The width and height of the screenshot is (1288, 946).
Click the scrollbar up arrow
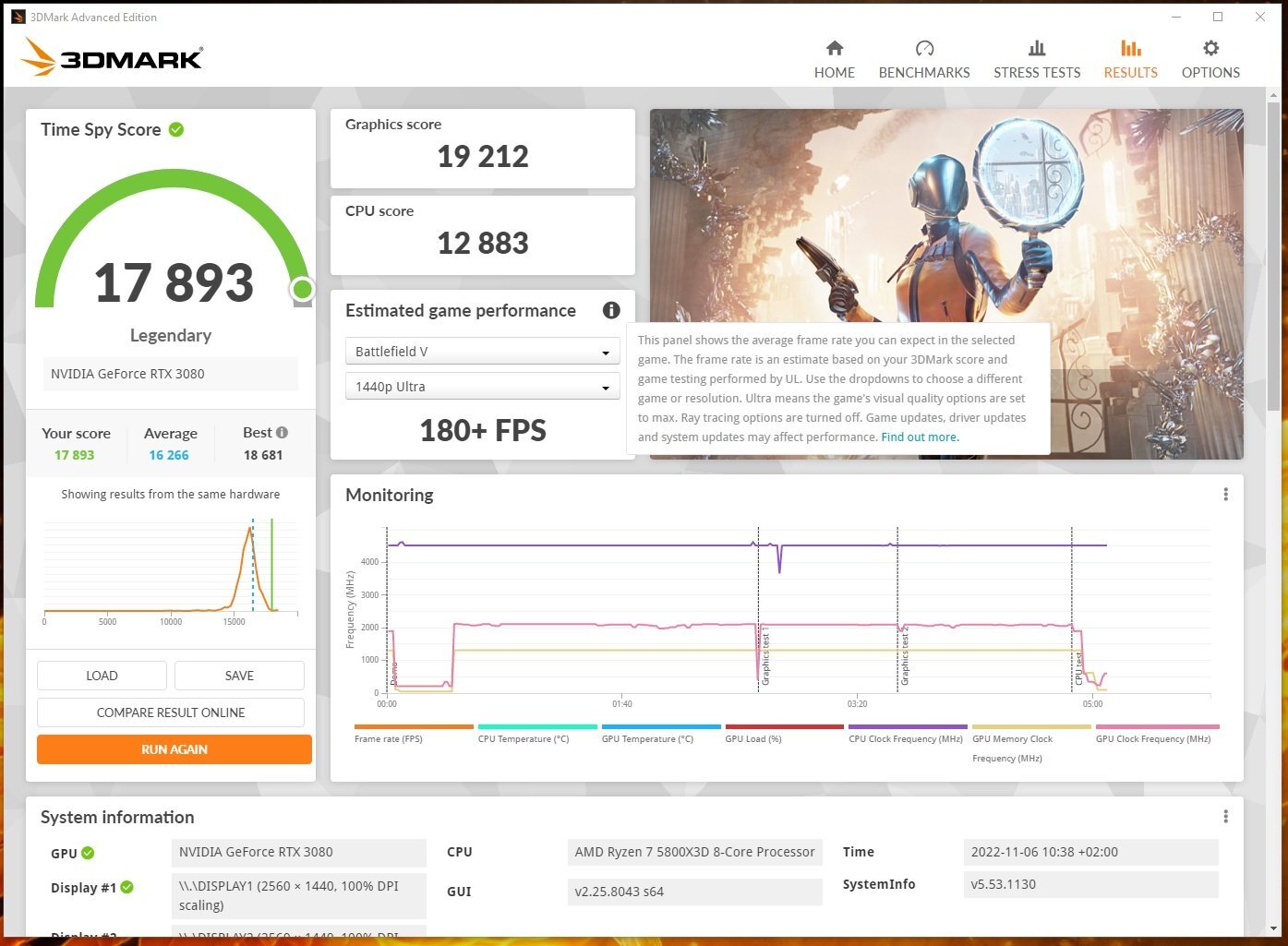[1275, 96]
